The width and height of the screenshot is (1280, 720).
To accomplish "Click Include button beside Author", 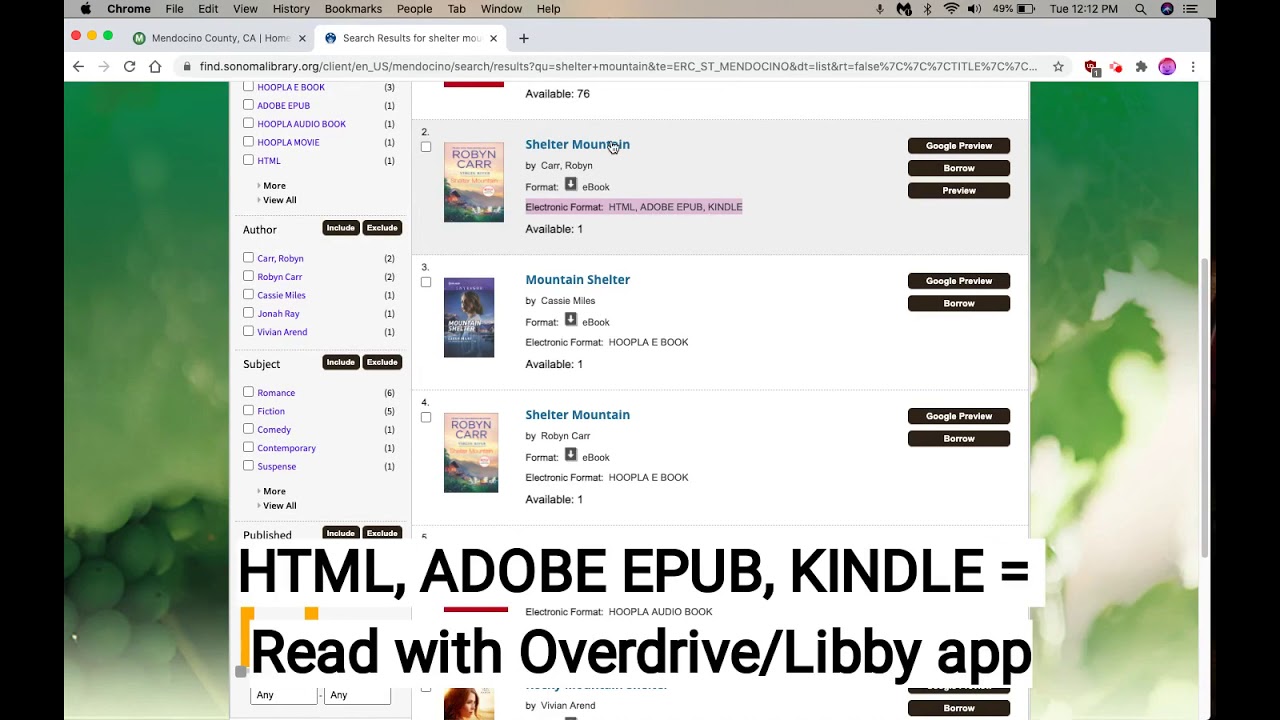I will point(340,228).
